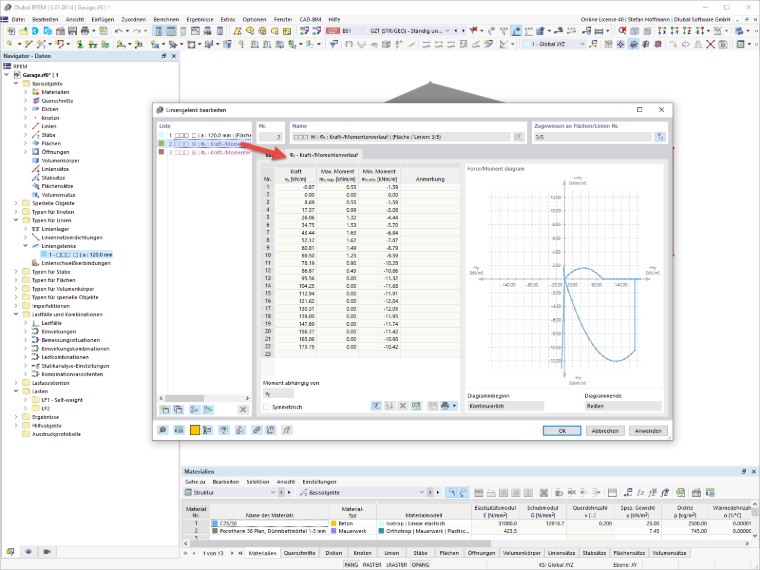Toggle OFANG object snap in status bar
The height and width of the screenshot is (570, 760).
(x=420, y=565)
